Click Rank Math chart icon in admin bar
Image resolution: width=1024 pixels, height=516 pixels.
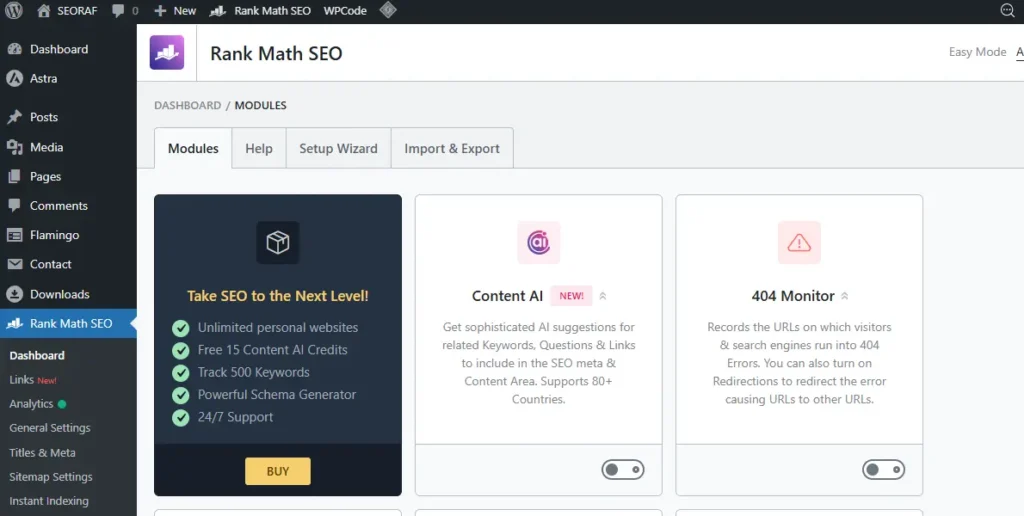pyautogui.click(x=218, y=10)
